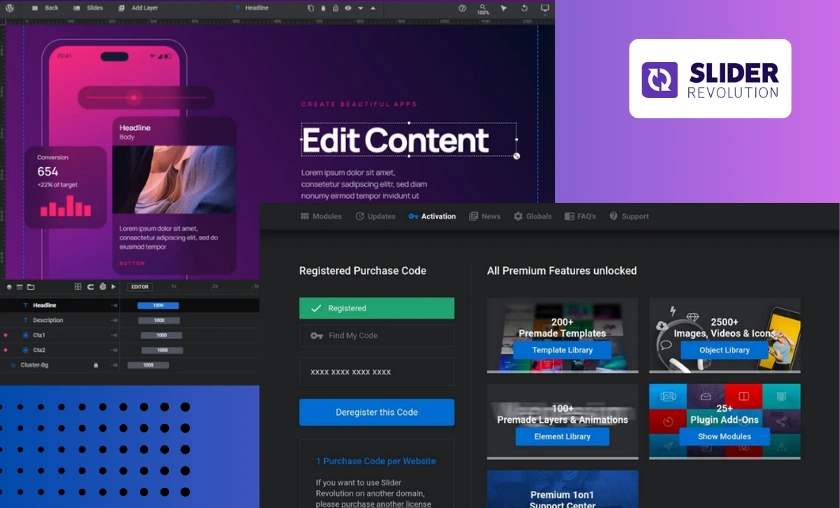Toggle the pink dot on Cta2 row
Viewport: 840px width, 508px height.
click(x=5, y=350)
